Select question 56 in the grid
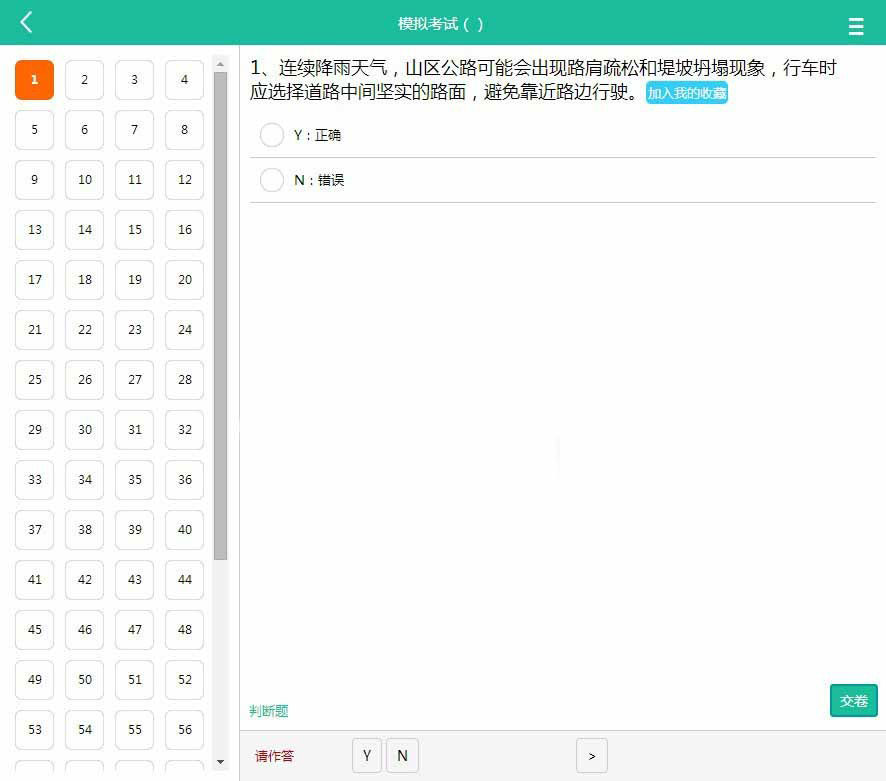The height and width of the screenshot is (781, 886). tap(184, 730)
